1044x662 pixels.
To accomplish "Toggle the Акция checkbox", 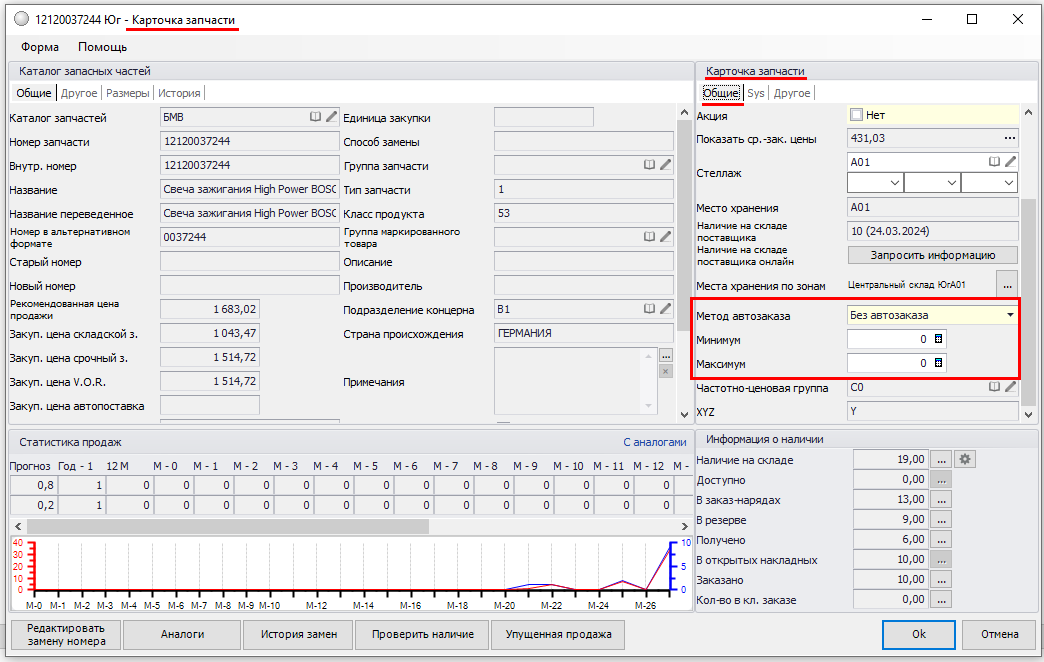I will 856,115.
